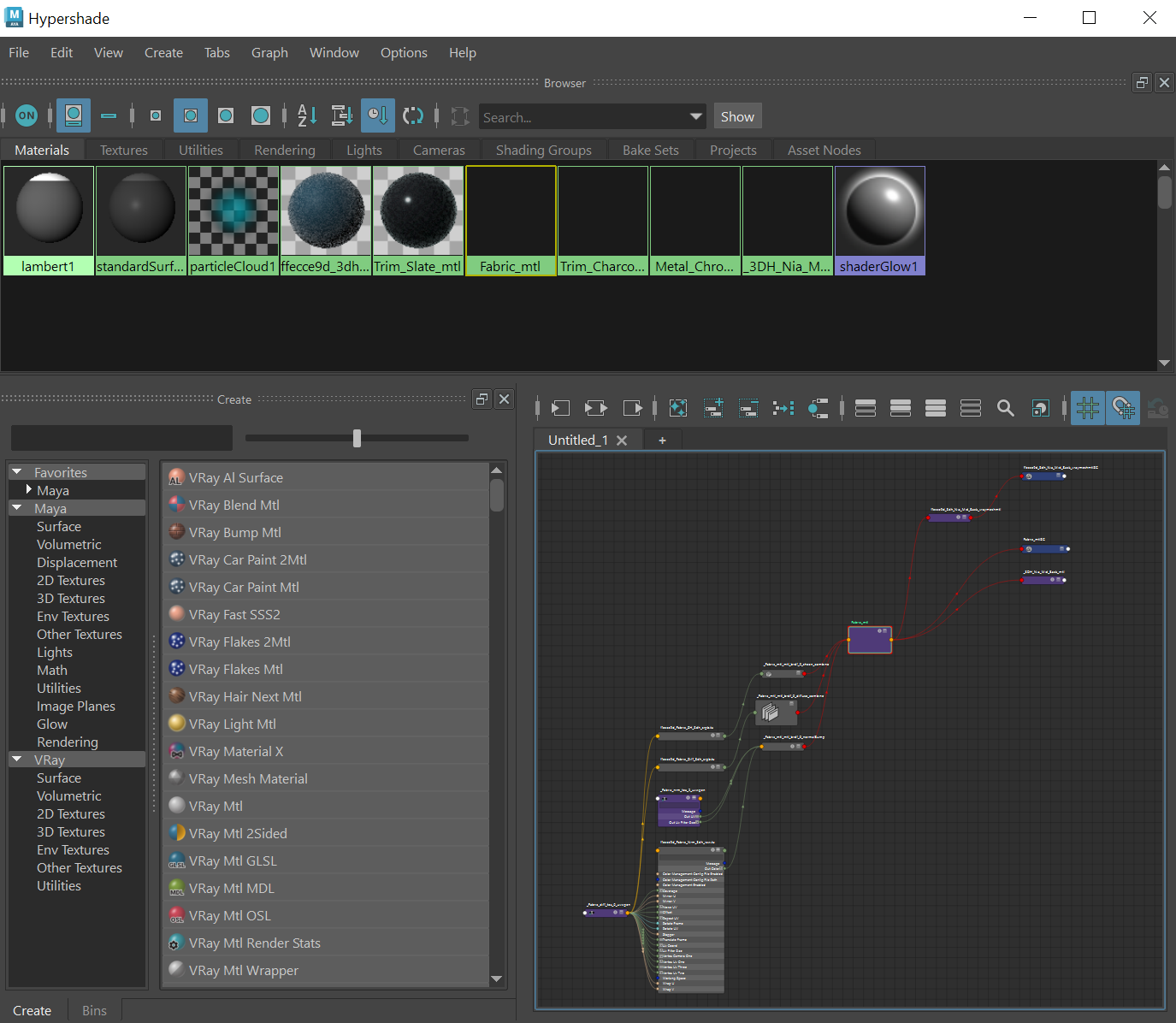Close the Untitled_1 tab

pyautogui.click(x=622, y=440)
